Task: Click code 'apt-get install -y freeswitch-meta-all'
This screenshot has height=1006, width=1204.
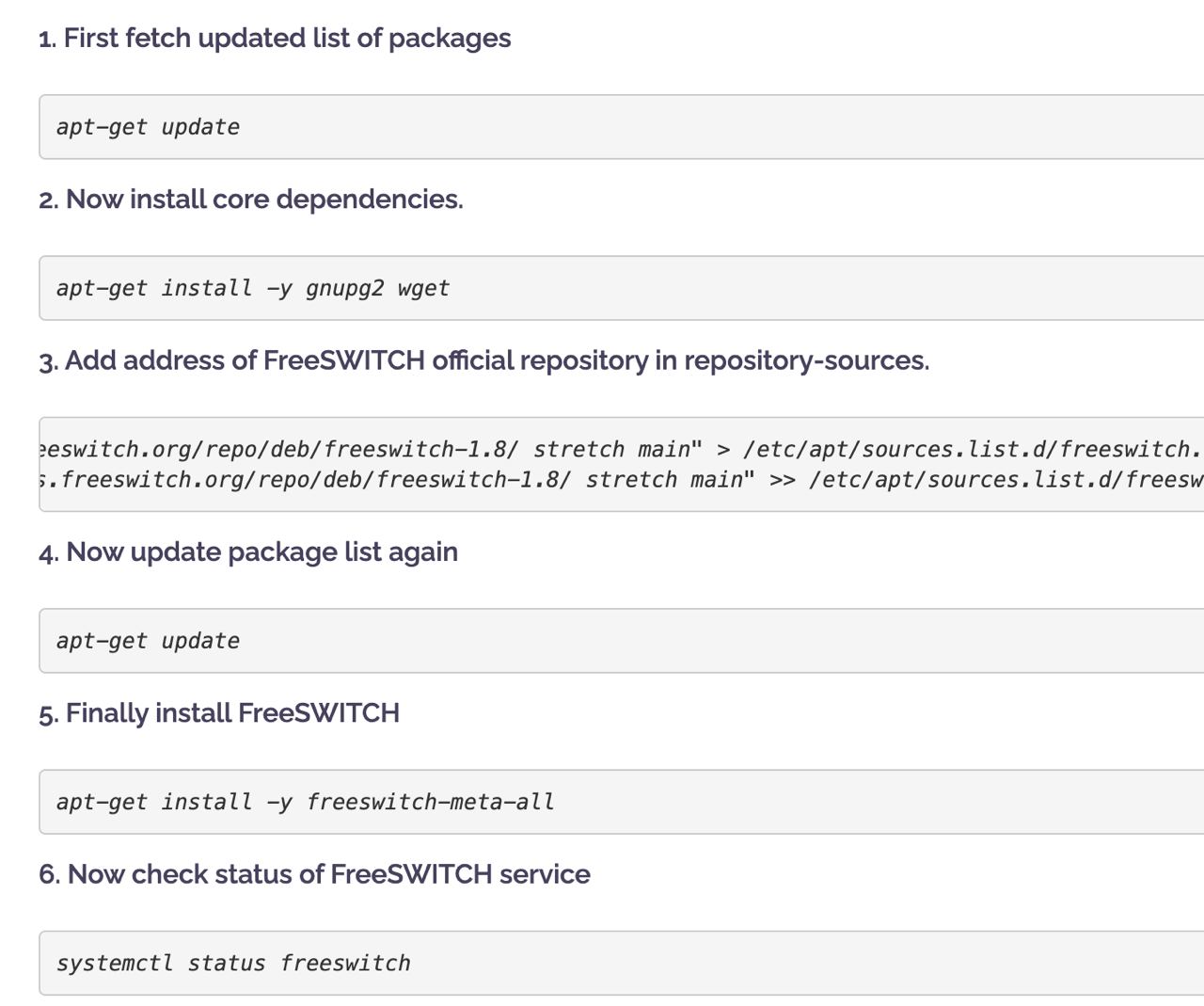Action: (x=306, y=802)
